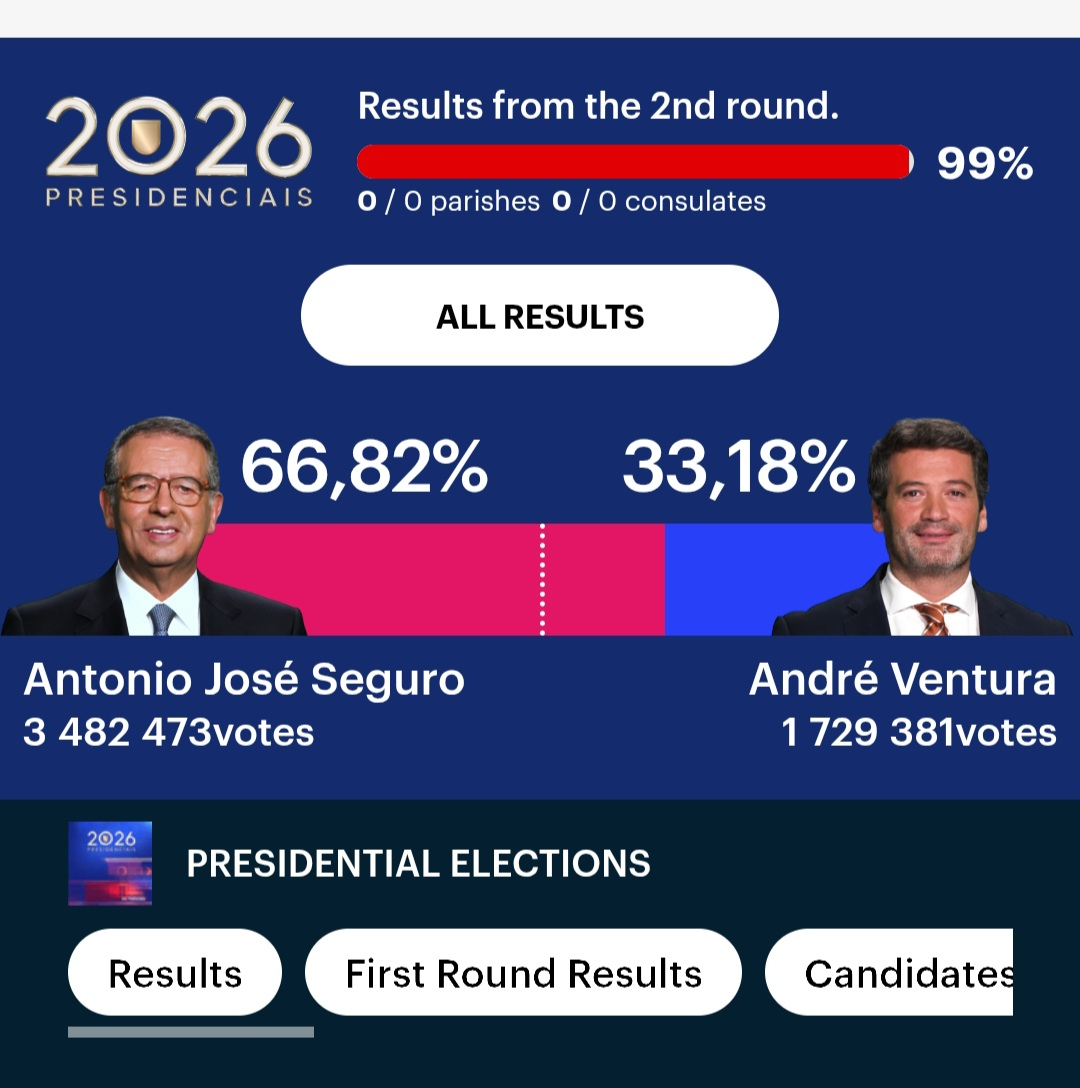Click the 2026 Presidenciais logo
This screenshot has width=1080, height=1088.
click(179, 151)
